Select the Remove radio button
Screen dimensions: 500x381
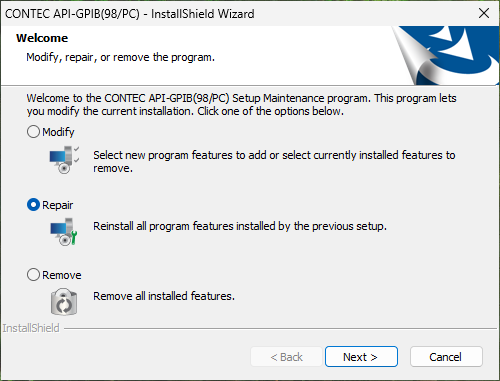point(33,275)
